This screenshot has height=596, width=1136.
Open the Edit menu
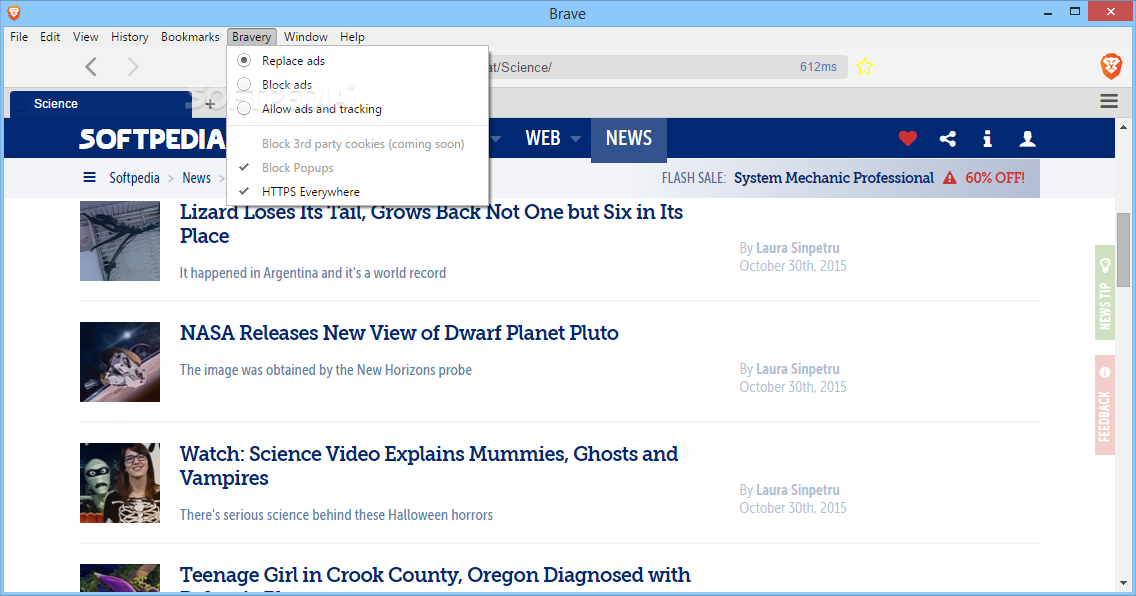50,37
